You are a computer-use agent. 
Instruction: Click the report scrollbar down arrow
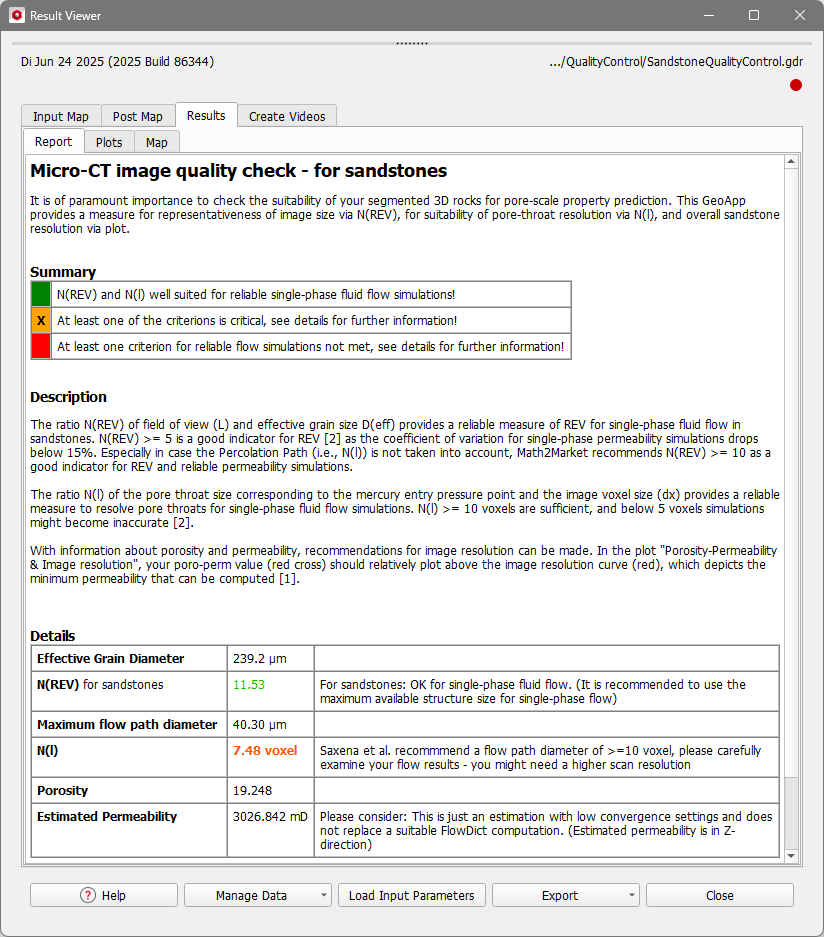pos(791,856)
